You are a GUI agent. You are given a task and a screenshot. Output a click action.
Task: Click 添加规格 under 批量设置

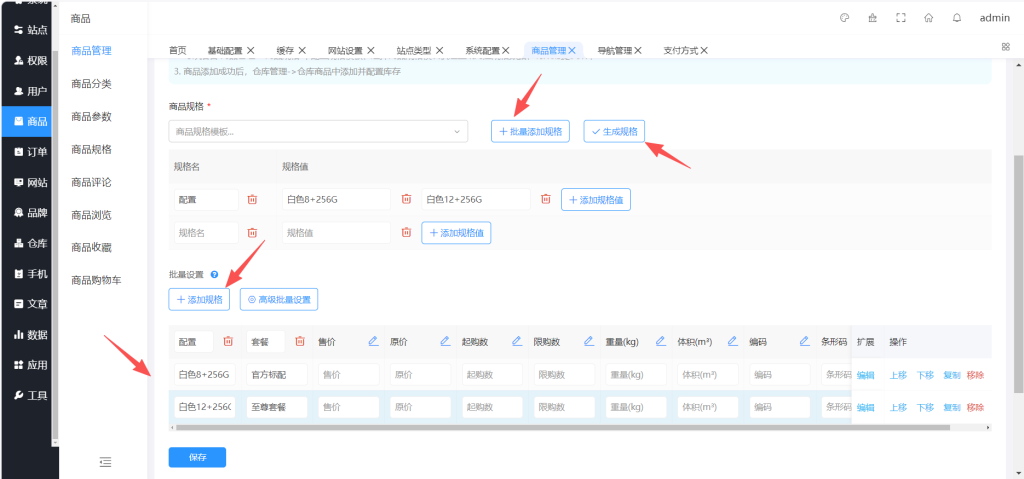pyautogui.click(x=199, y=299)
